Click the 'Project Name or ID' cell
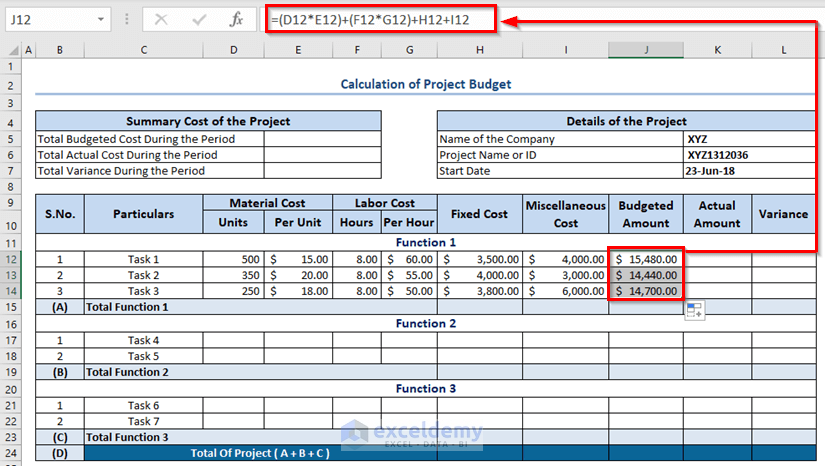Screen dimensions: 825x466 coord(560,155)
